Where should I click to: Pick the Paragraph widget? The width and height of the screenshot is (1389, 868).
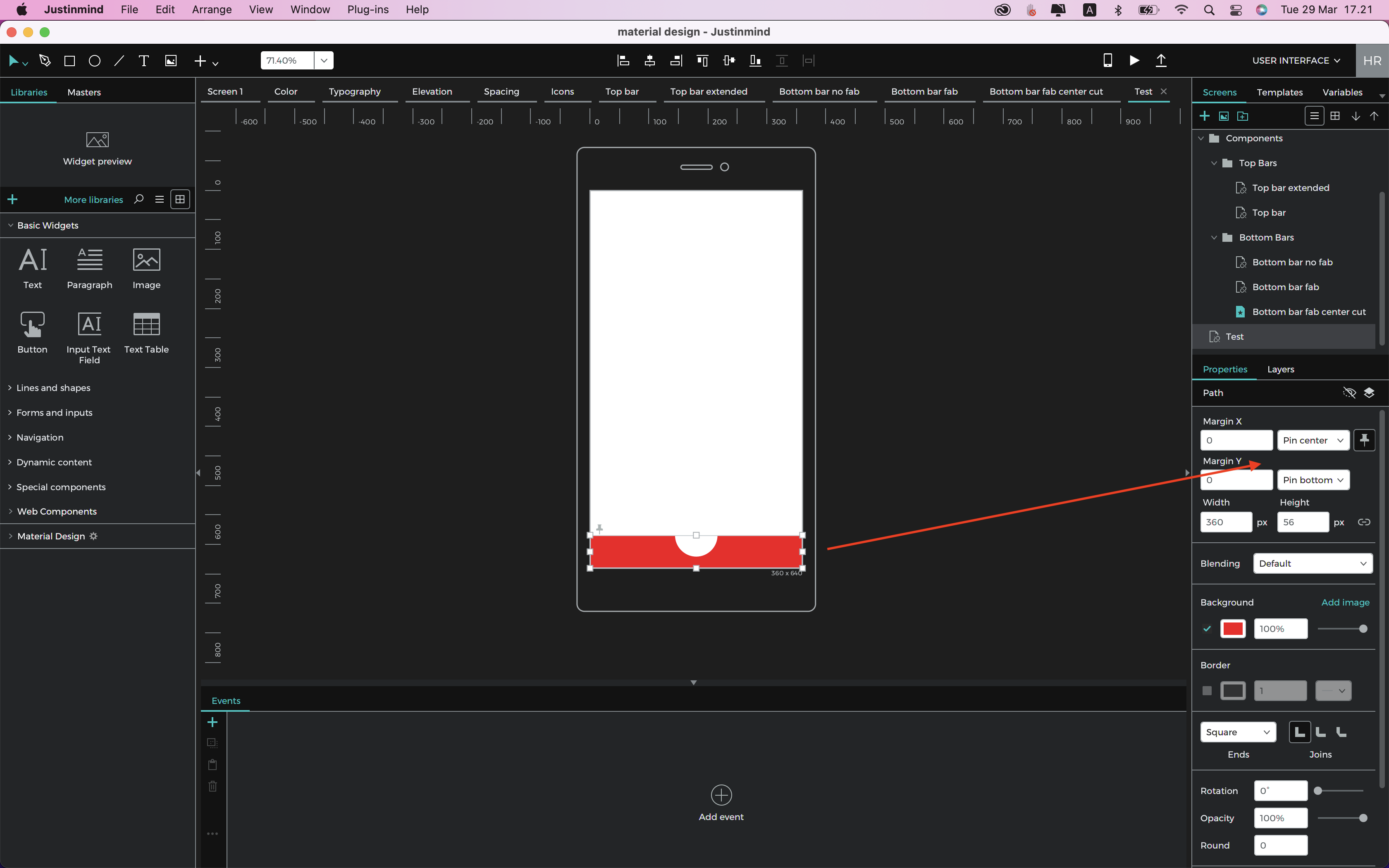(90, 269)
